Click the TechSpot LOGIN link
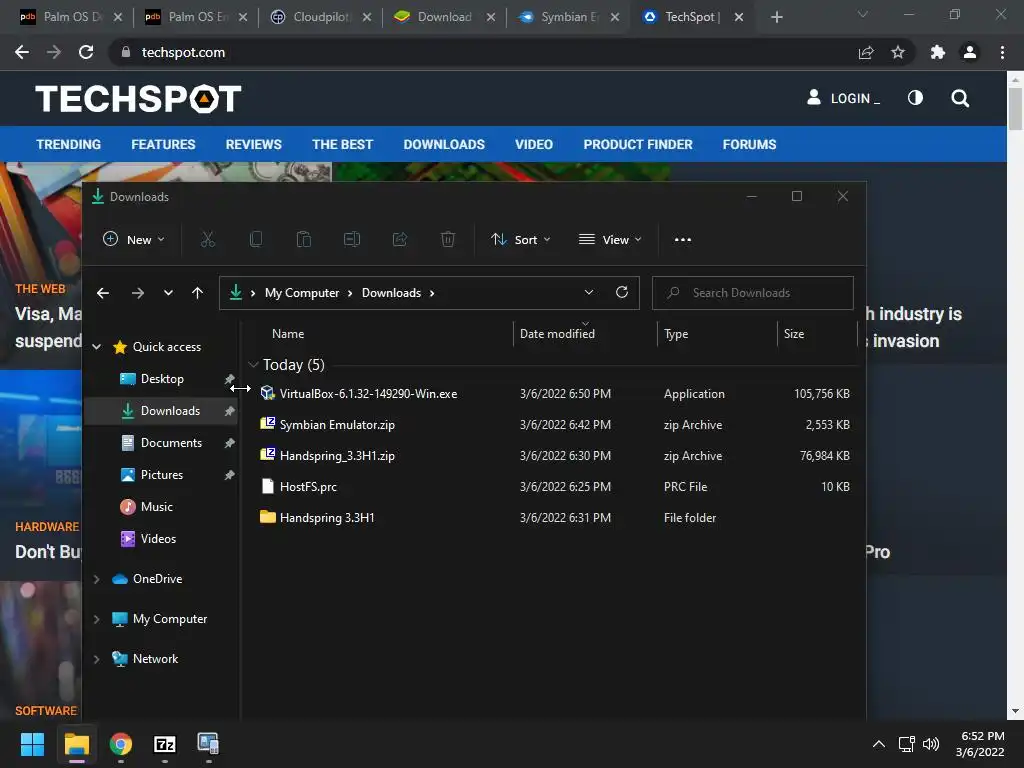The image size is (1024, 768). tap(843, 98)
